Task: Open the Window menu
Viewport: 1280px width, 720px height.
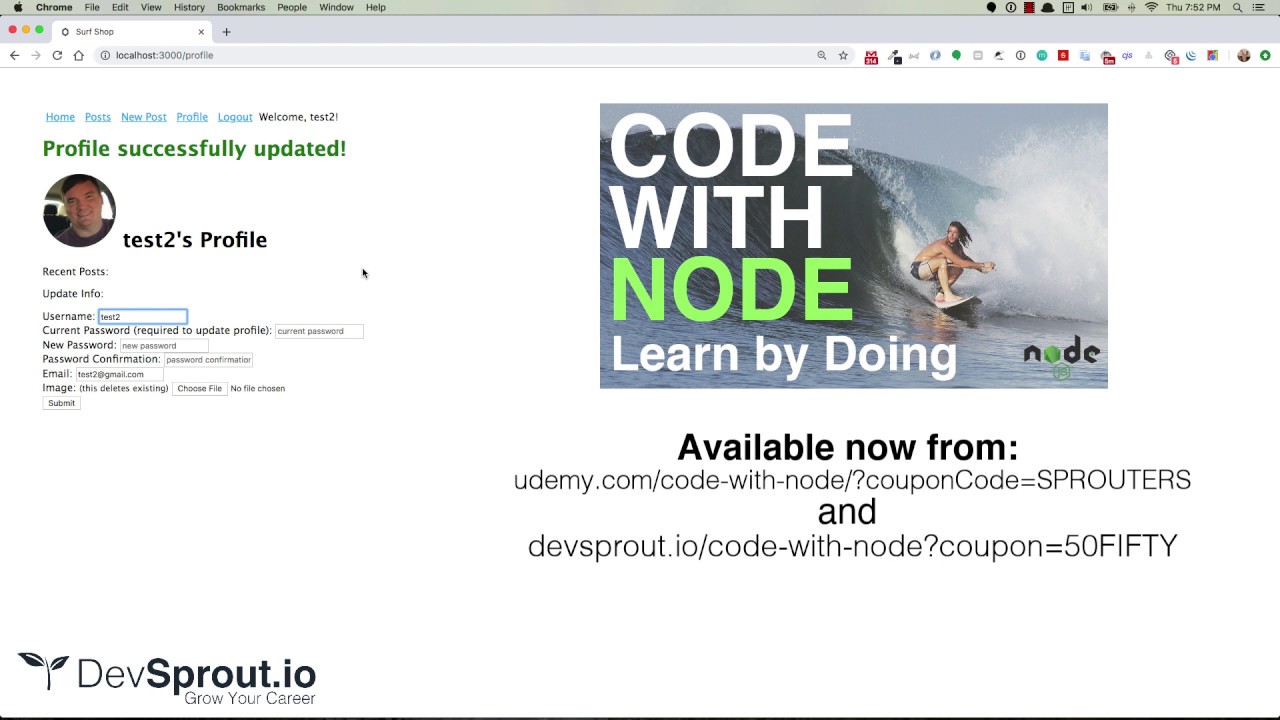Action: click(336, 7)
